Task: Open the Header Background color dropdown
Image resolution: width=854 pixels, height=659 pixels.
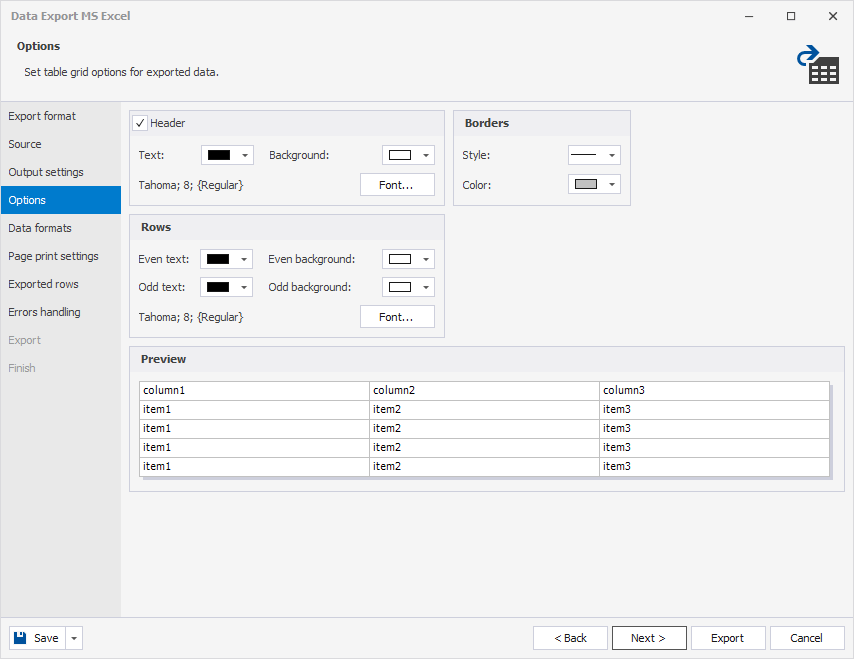Action: tap(425, 155)
